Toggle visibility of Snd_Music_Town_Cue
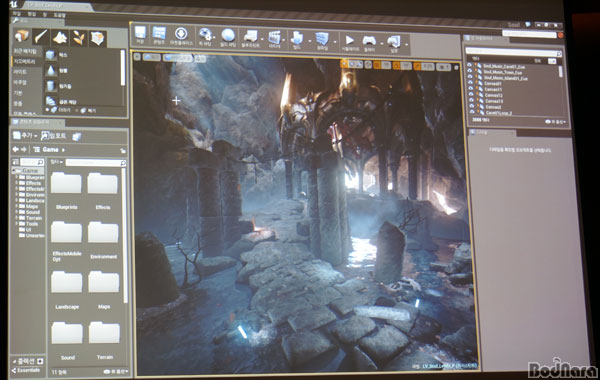Viewport: 600px width, 380px height. pos(470,71)
